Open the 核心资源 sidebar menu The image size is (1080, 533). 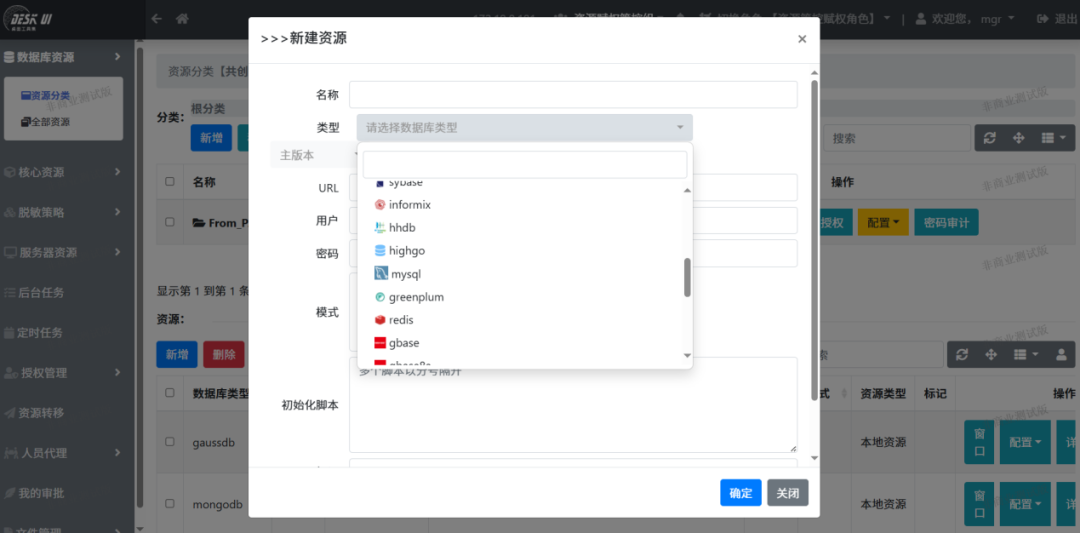click(x=62, y=171)
